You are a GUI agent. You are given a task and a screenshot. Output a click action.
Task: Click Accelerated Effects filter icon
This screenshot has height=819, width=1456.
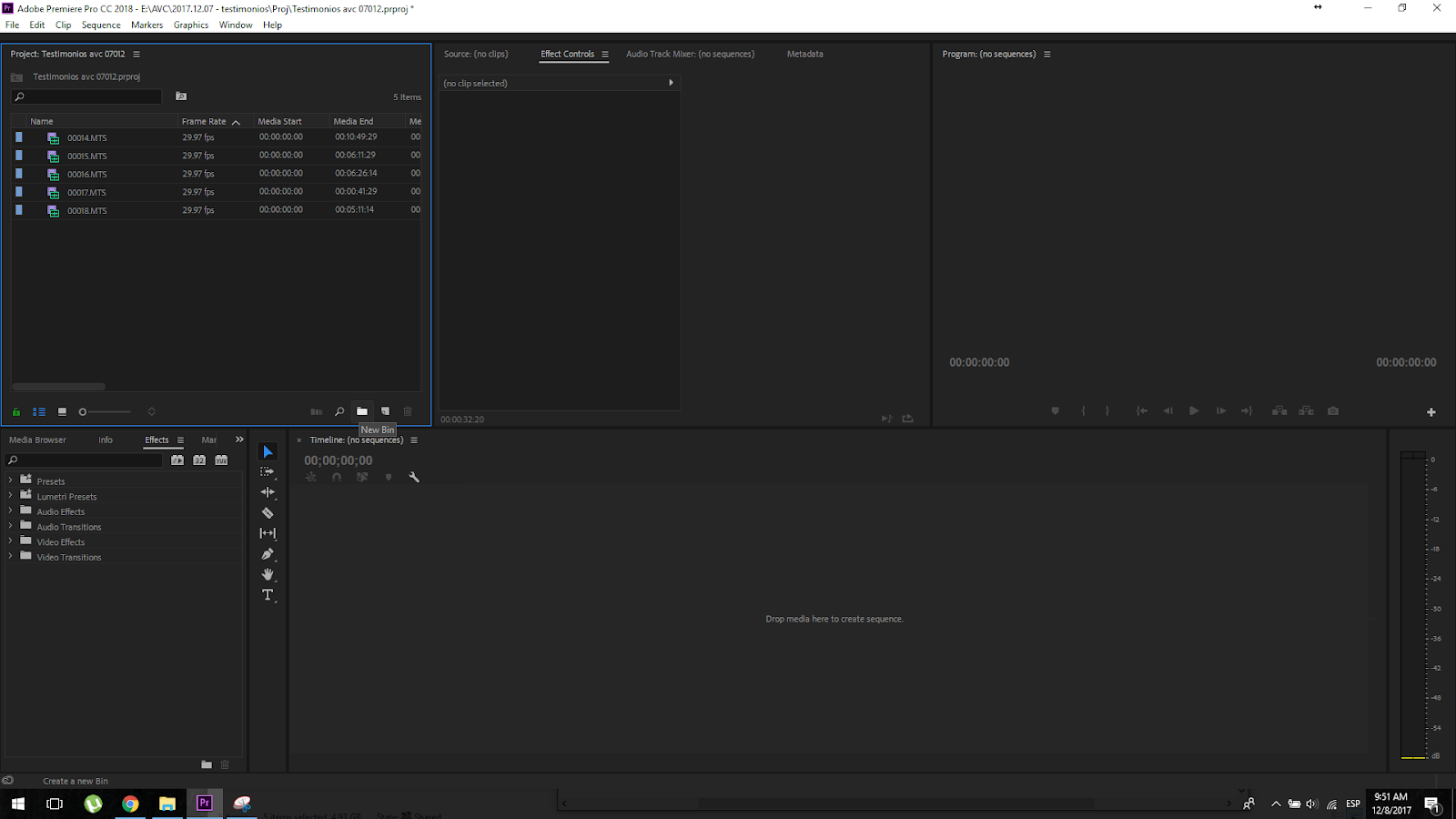(x=177, y=460)
